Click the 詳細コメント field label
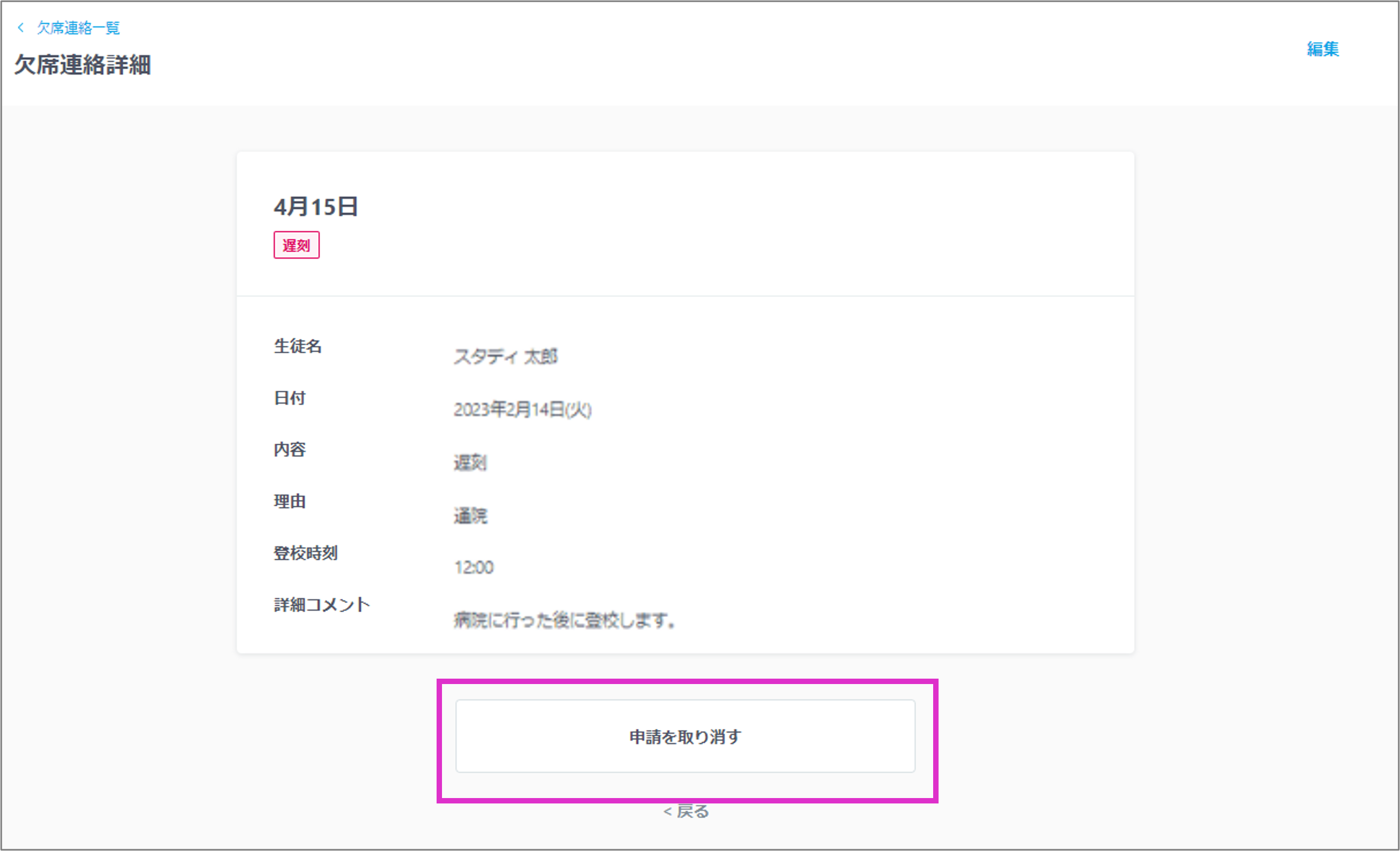The height and width of the screenshot is (851, 1400). [x=321, y=605]
